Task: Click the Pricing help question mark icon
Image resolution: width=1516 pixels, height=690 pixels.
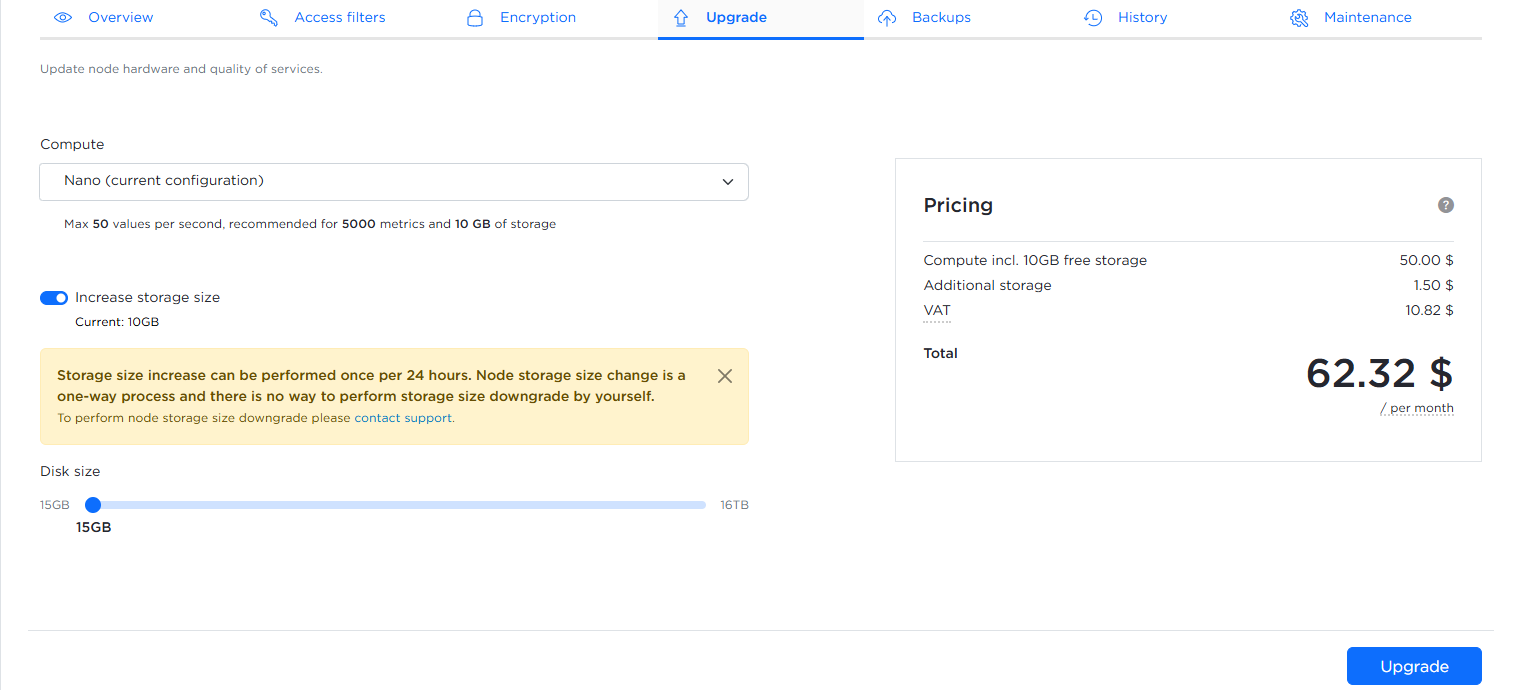Action: [x=1445, y=205]
